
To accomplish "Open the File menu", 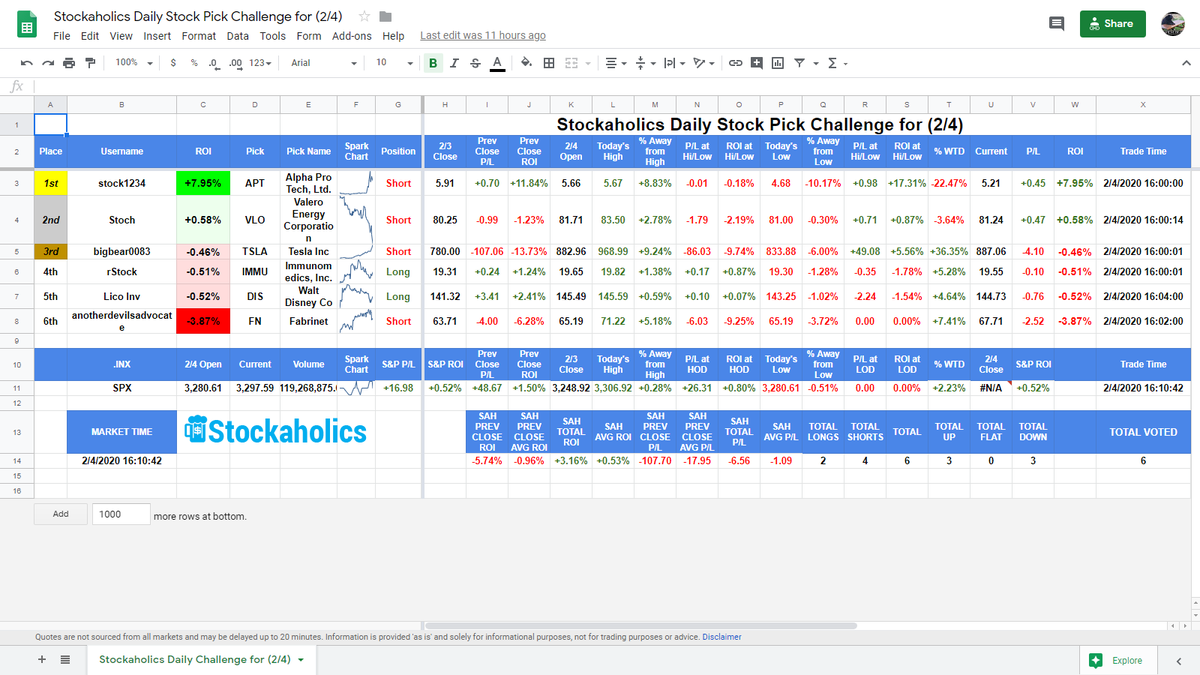I will coord(62,36).
